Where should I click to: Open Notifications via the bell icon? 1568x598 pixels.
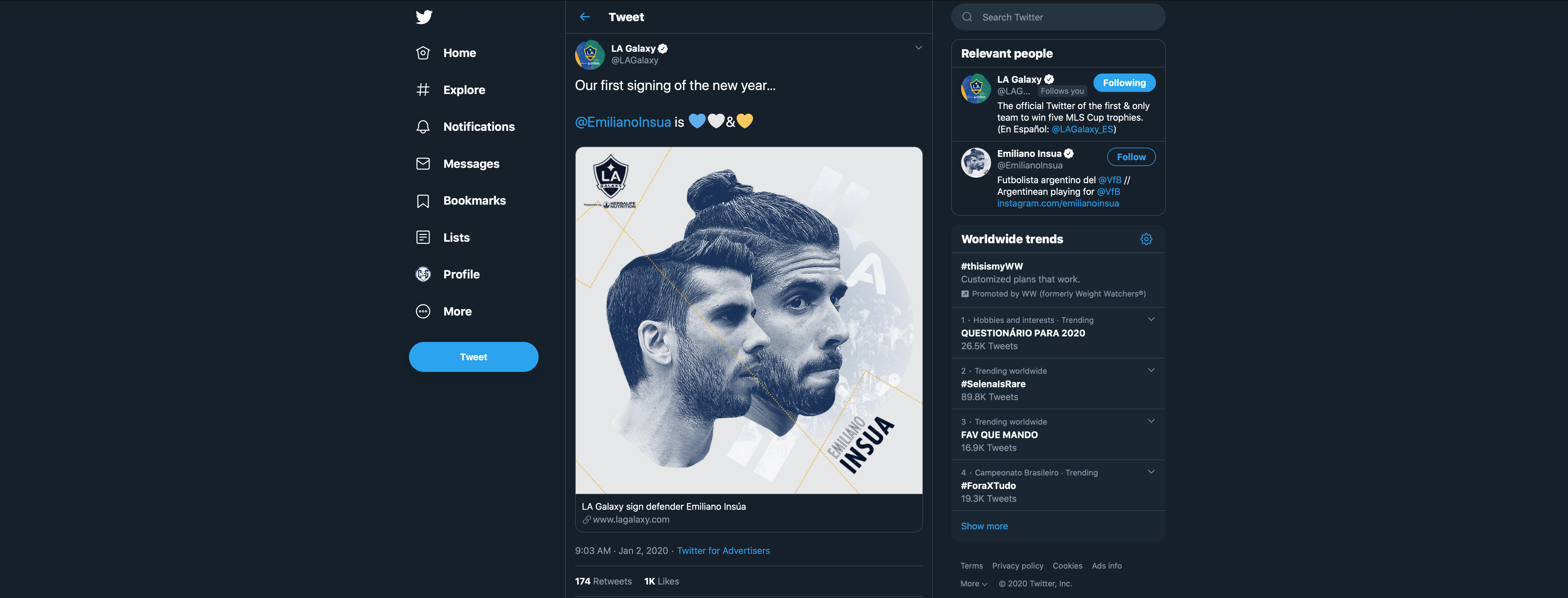[x=423, y=127]
